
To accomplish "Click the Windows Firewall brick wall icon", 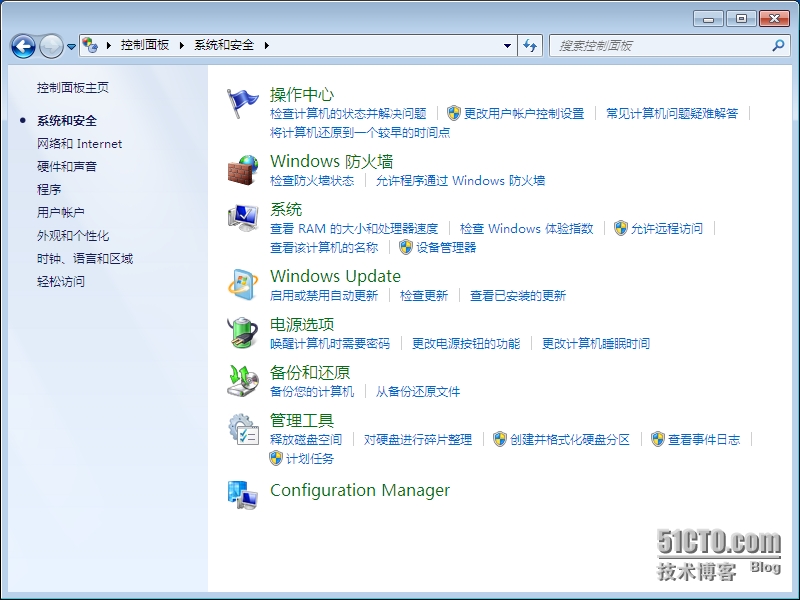I will 243,170.
